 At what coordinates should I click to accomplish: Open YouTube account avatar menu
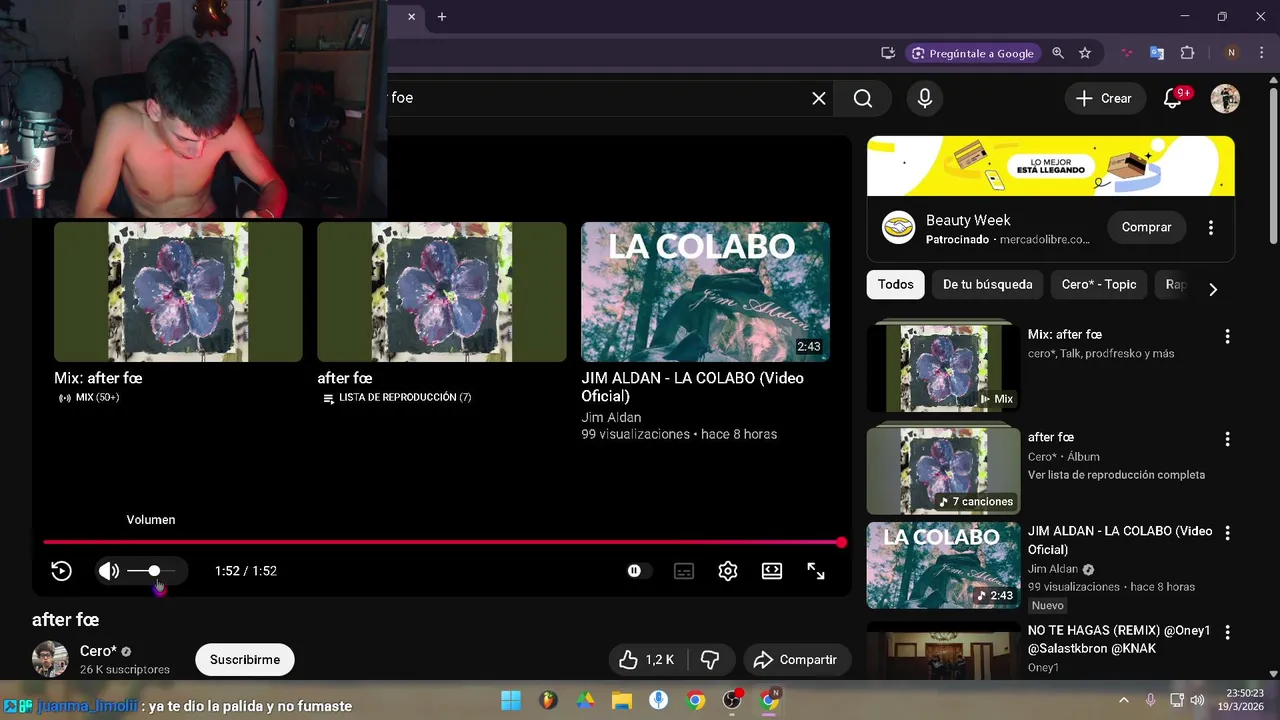click(1225, 98)
